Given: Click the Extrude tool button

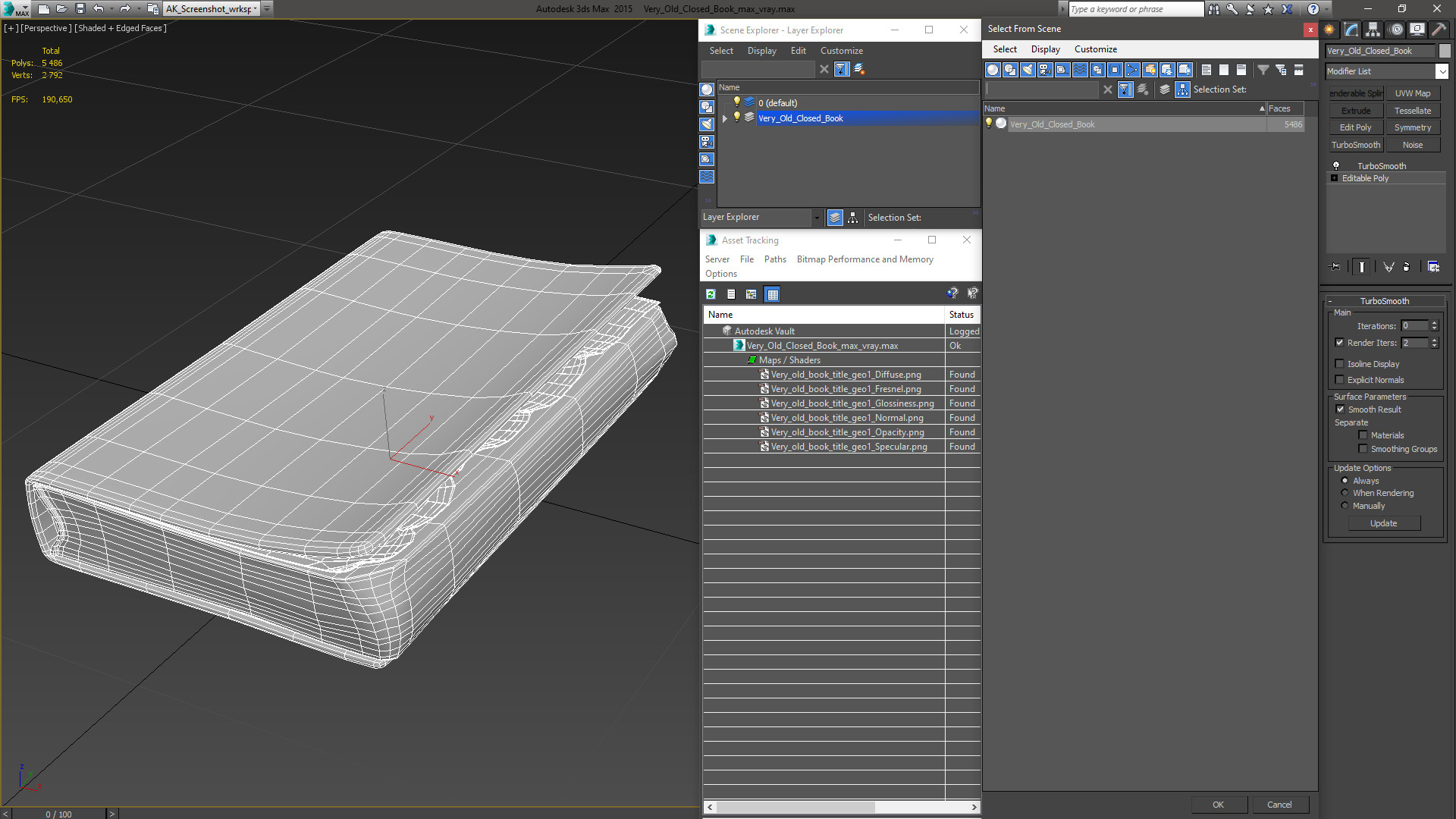Looking at the screenshot, I should (x=1356, y=109).
